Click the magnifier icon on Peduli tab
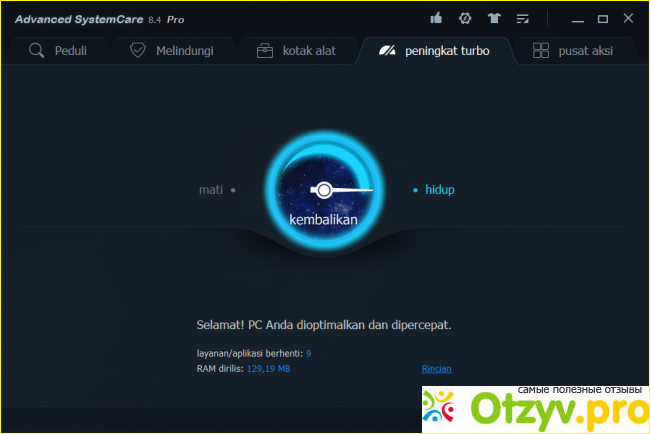The width and height of the screenshot is (650, 434). click(x=36, y=51)
